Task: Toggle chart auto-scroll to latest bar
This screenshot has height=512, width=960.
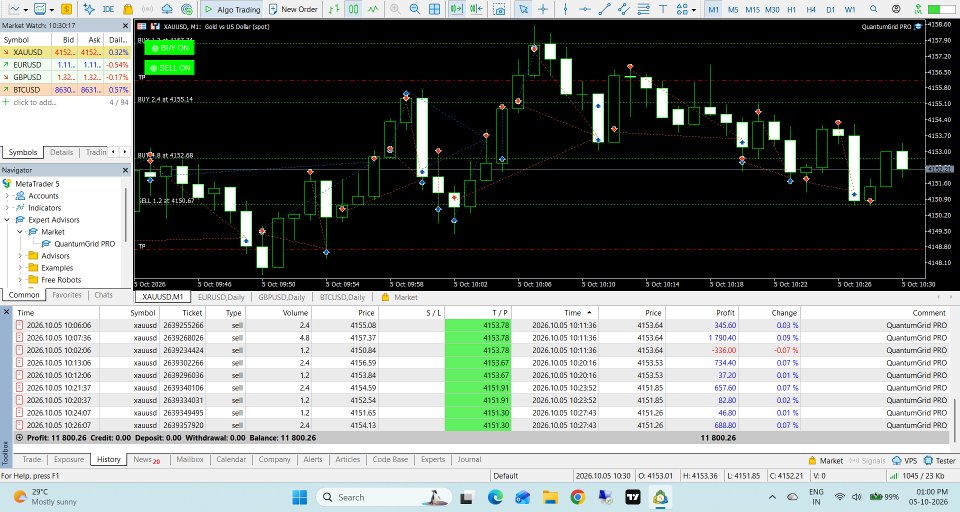Action: pos(456,9)
